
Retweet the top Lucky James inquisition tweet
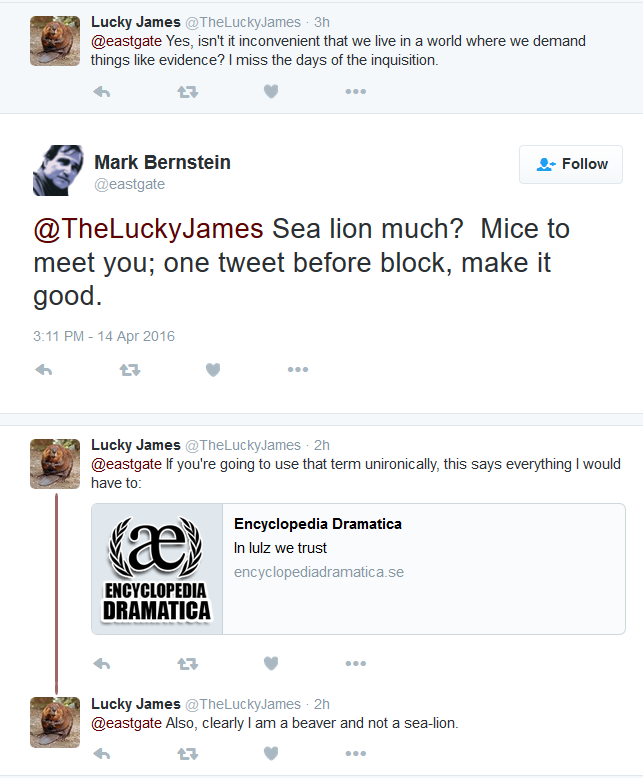point(188,92)
